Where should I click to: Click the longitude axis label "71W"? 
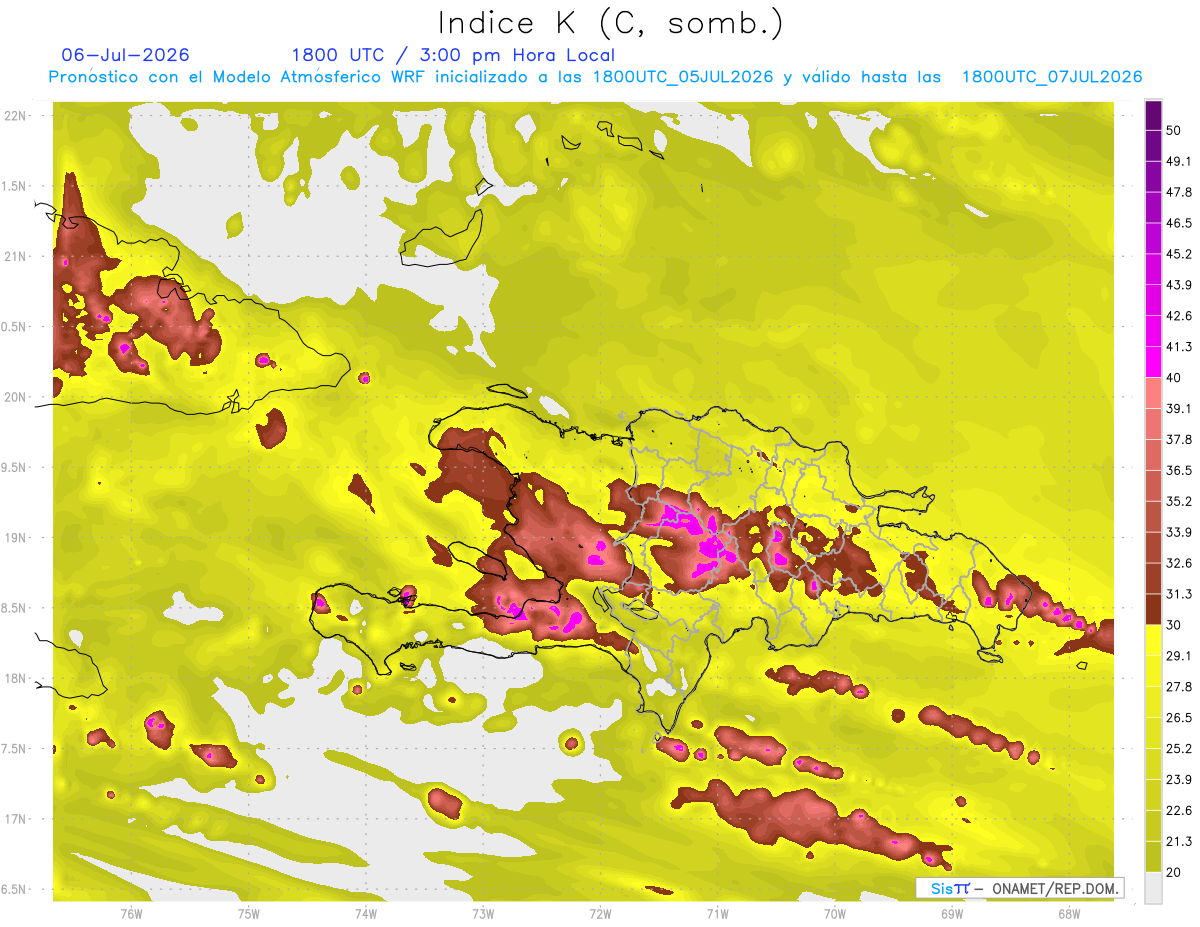coord(717,913)
